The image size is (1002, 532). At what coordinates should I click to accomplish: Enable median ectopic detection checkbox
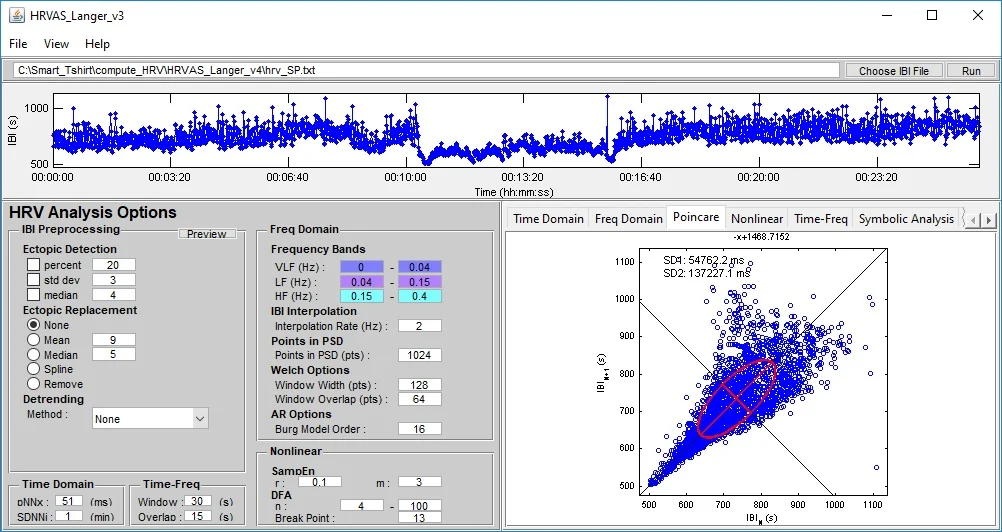(x=33, y=295)
